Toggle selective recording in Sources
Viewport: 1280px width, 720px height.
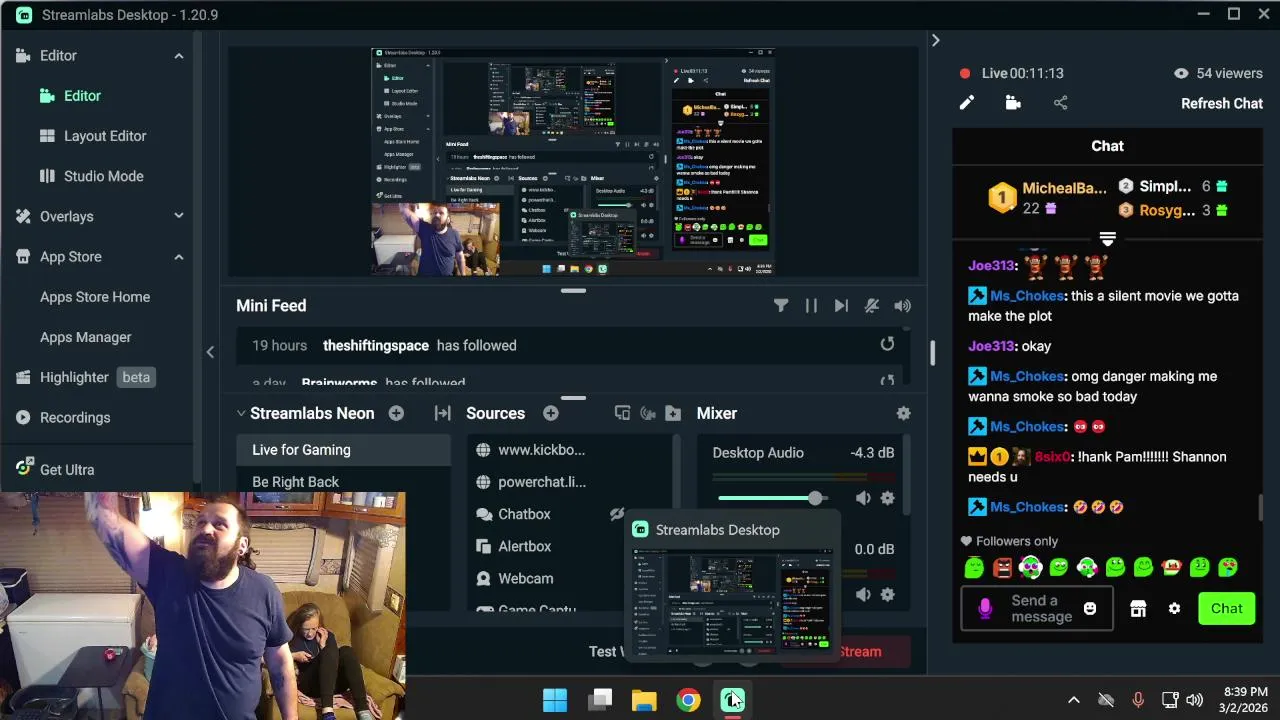(x=647, y=413)
